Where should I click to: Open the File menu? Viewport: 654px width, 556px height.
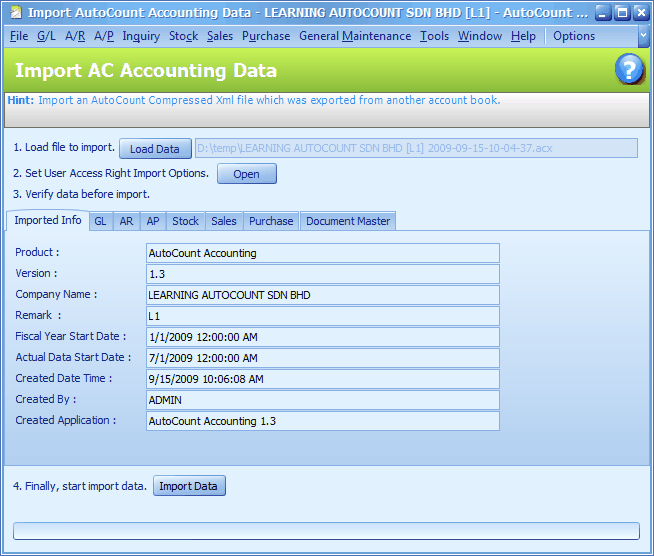(19, 36)
